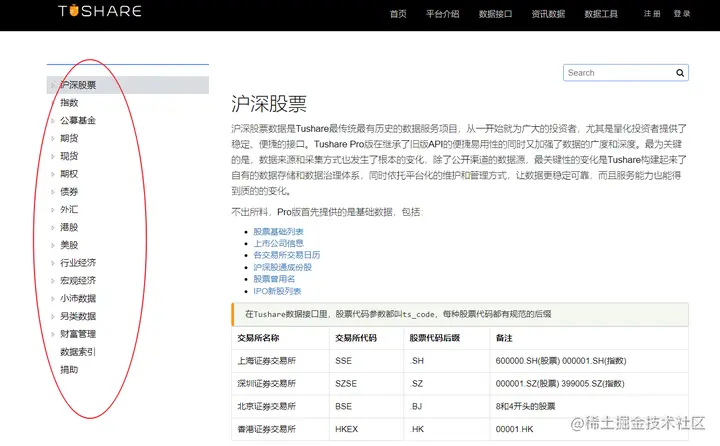Open the 资讯数据 nav item
Screen dimensions: 720x446
[548, 14]
